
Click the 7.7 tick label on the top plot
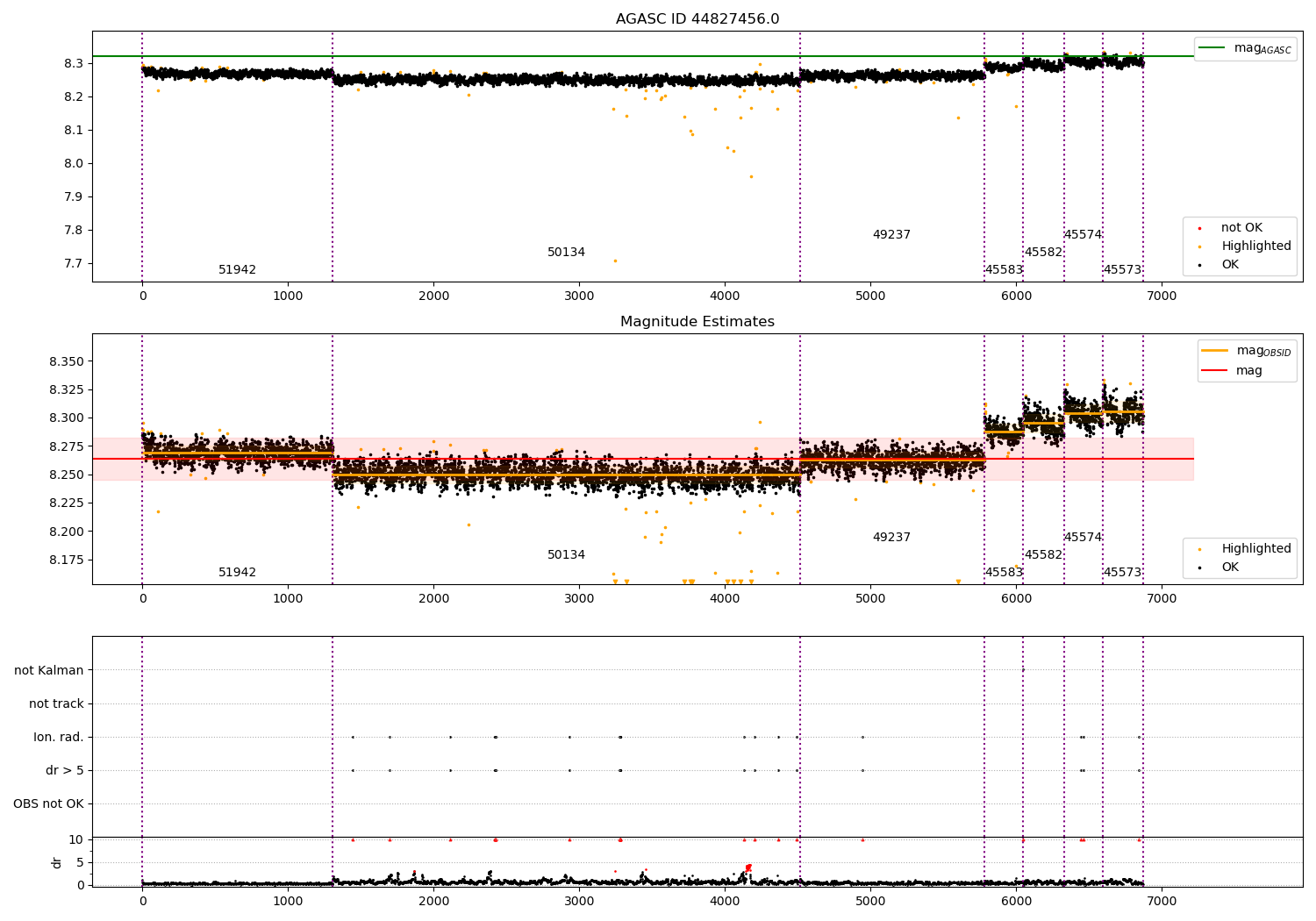74,264
